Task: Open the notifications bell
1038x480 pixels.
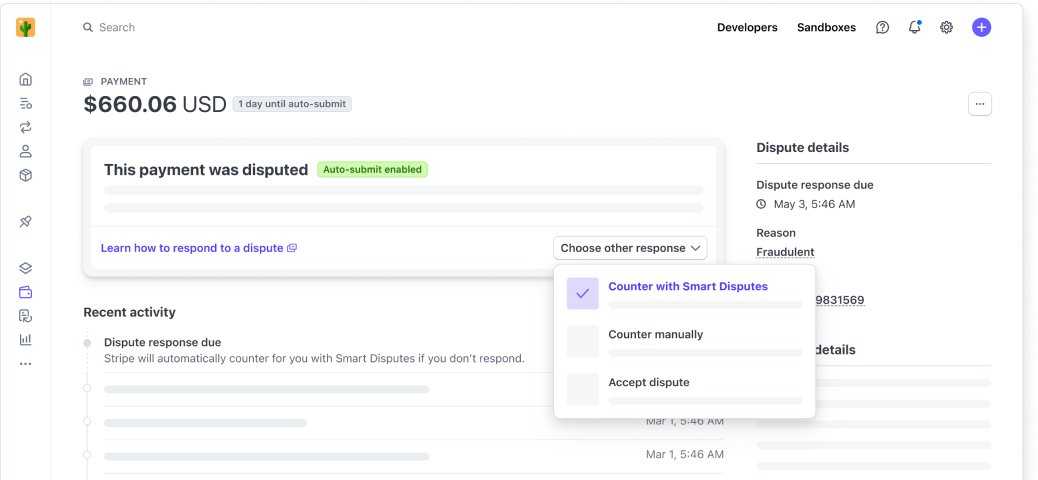Action: [914, 27]
